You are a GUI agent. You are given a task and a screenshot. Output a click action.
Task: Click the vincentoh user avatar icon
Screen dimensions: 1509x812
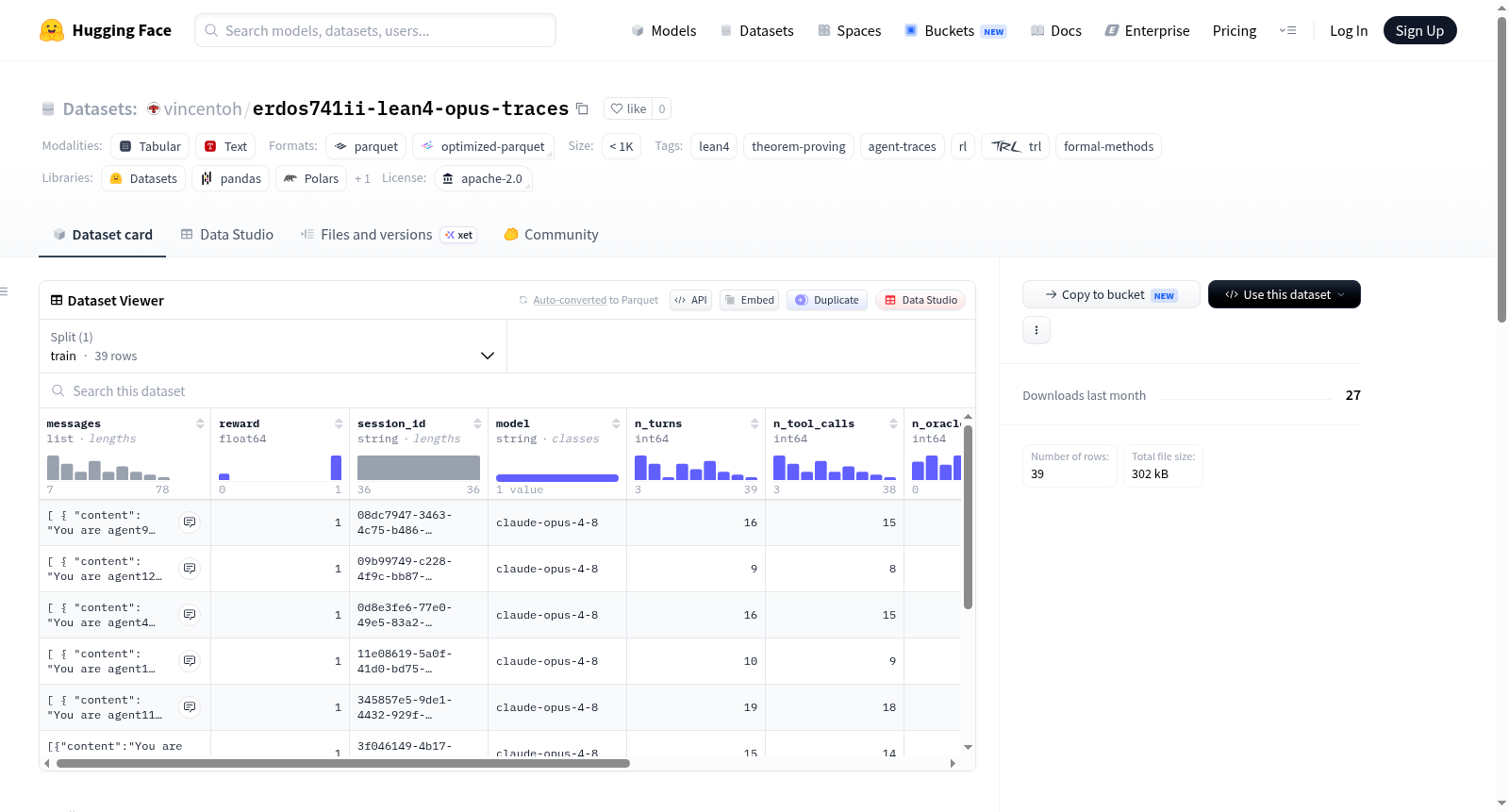pyautogui.click(x=154, y=108)
